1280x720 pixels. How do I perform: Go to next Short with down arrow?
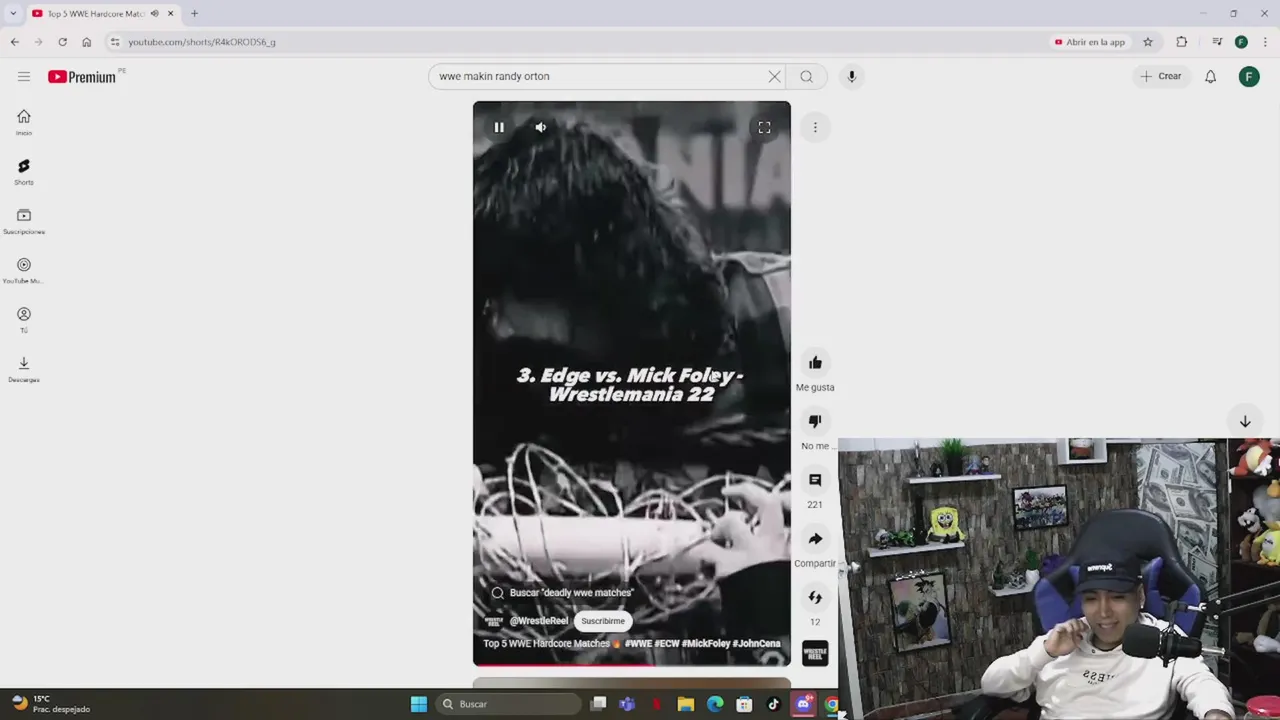[1245, 421]
